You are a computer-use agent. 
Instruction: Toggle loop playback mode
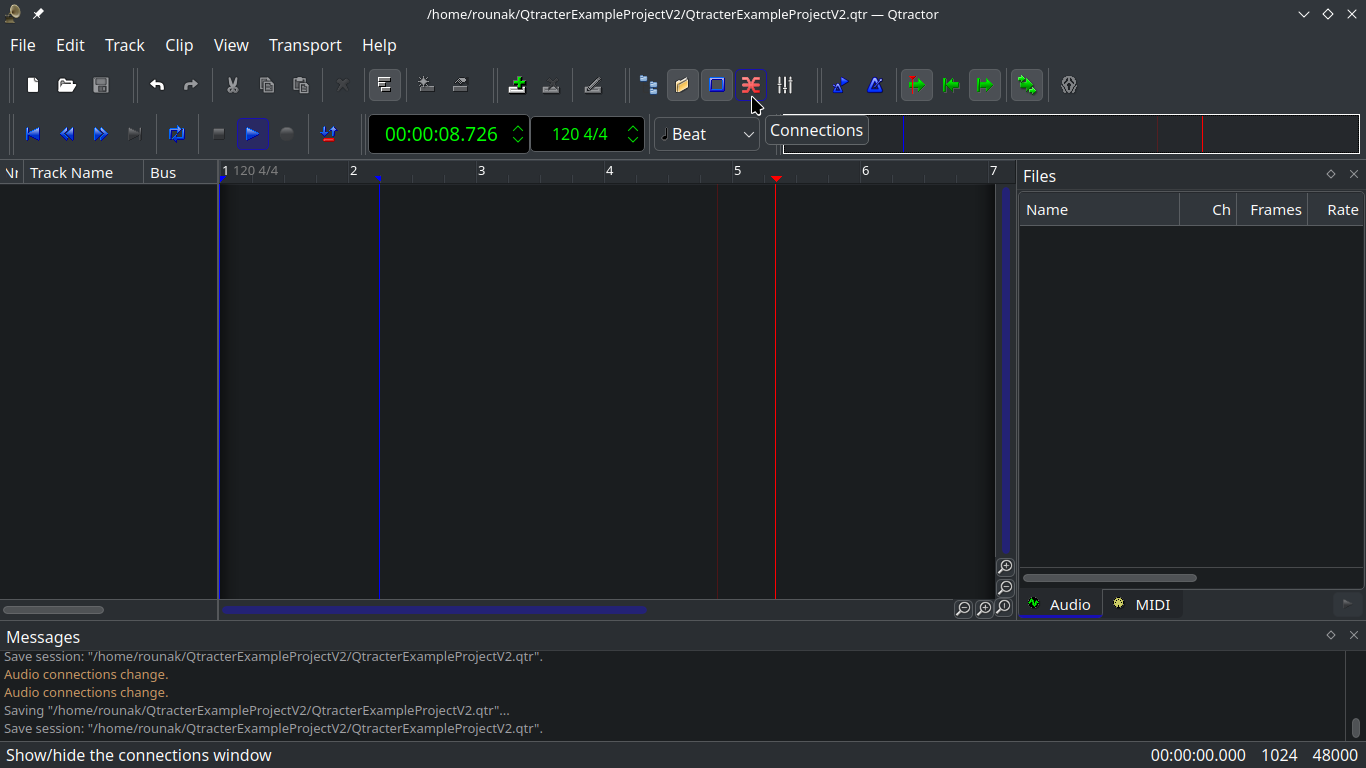pos(177,134)
